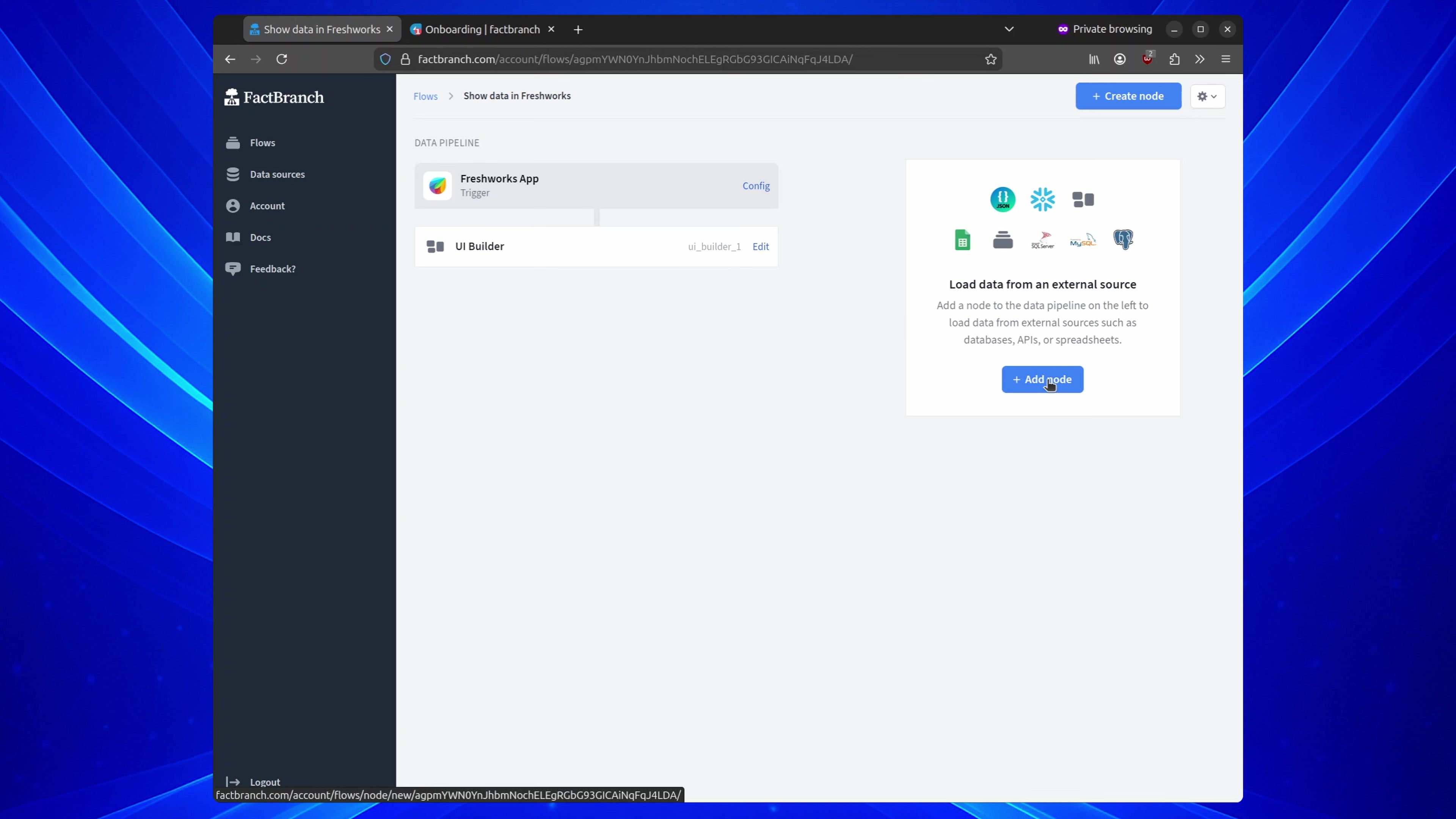1456x819 pixels.
Task: Click the Logout icon at sidebar bottom
Action: click(234, 782)
